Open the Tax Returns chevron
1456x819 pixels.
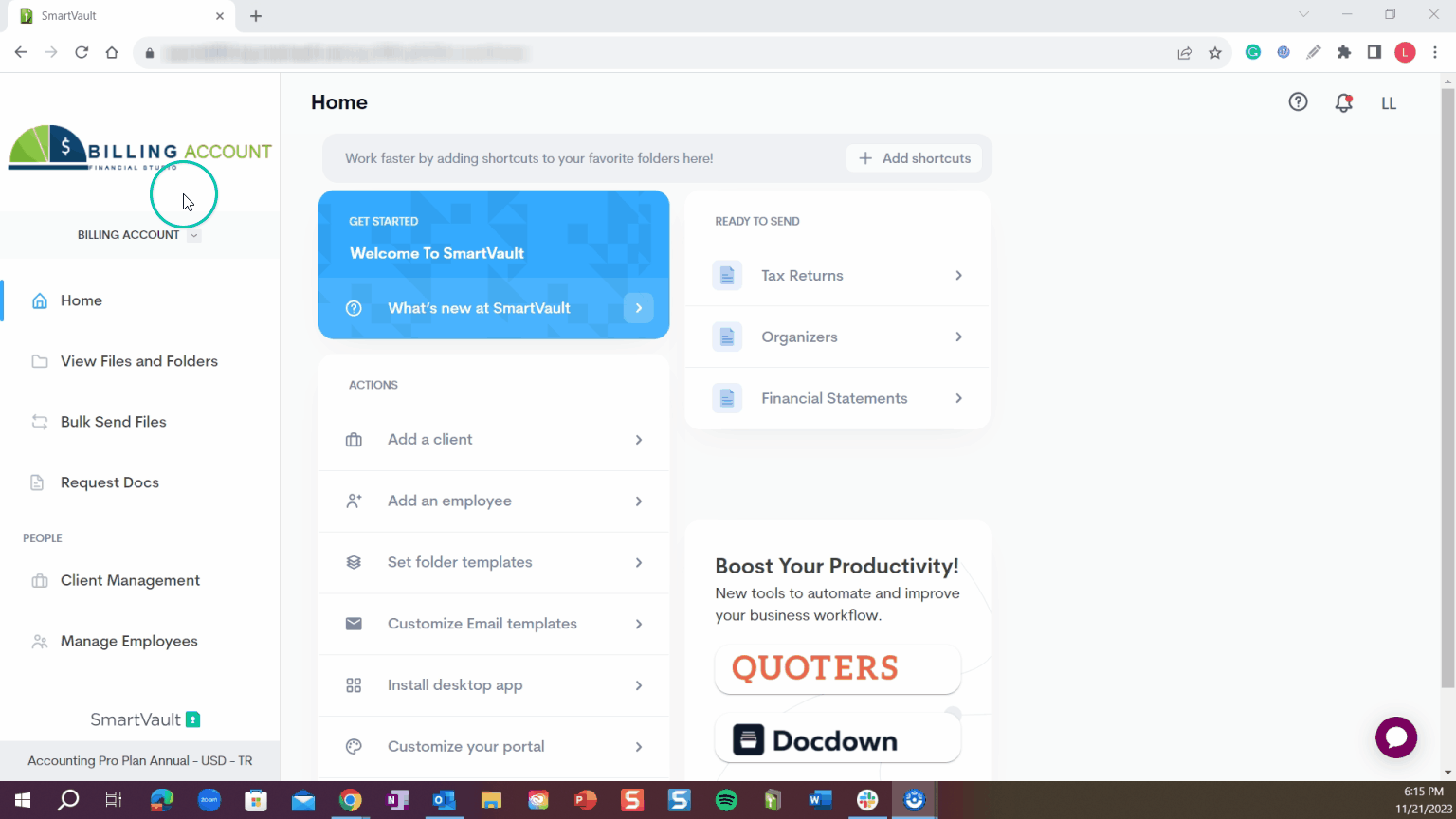tap(958, 276)
